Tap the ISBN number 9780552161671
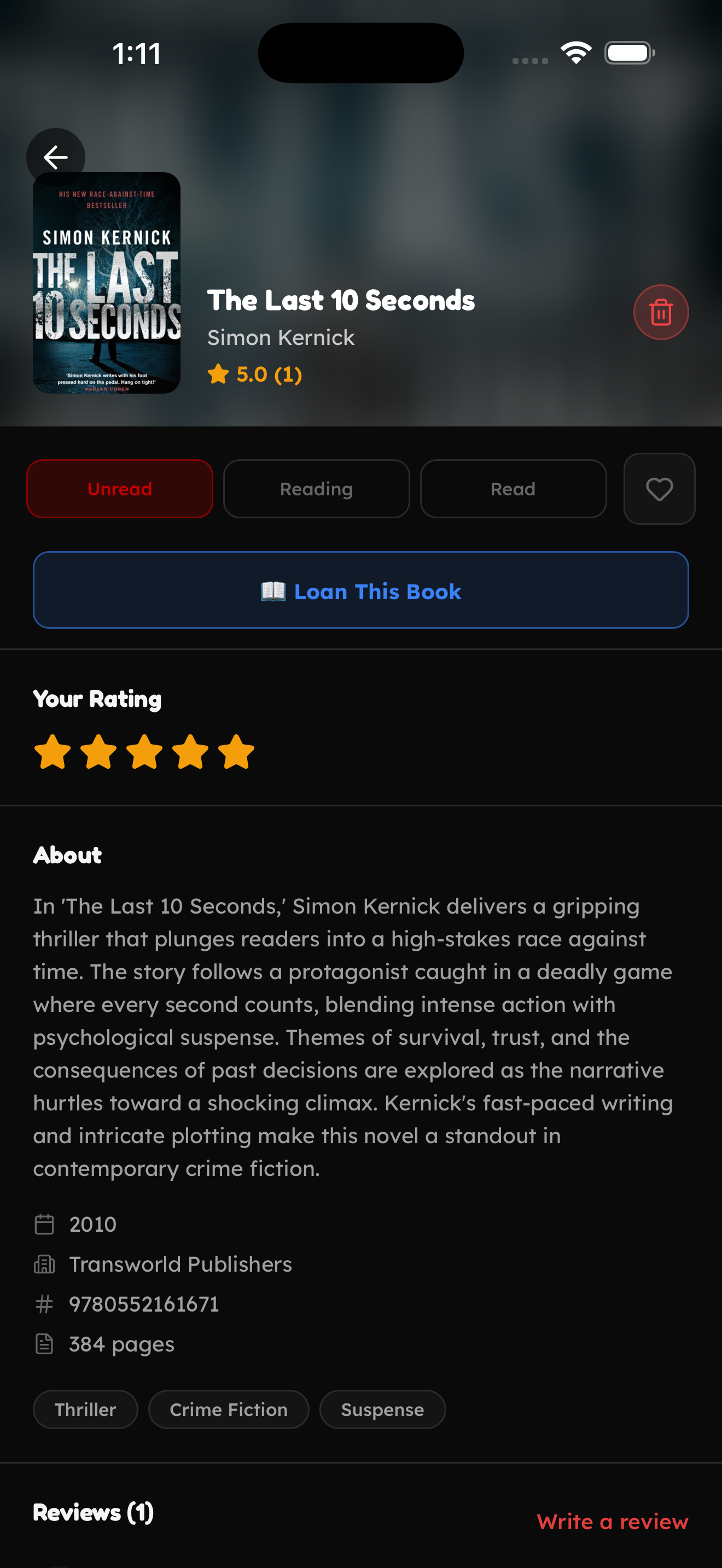722x1568 pixels. click(x=144, y=1304)
